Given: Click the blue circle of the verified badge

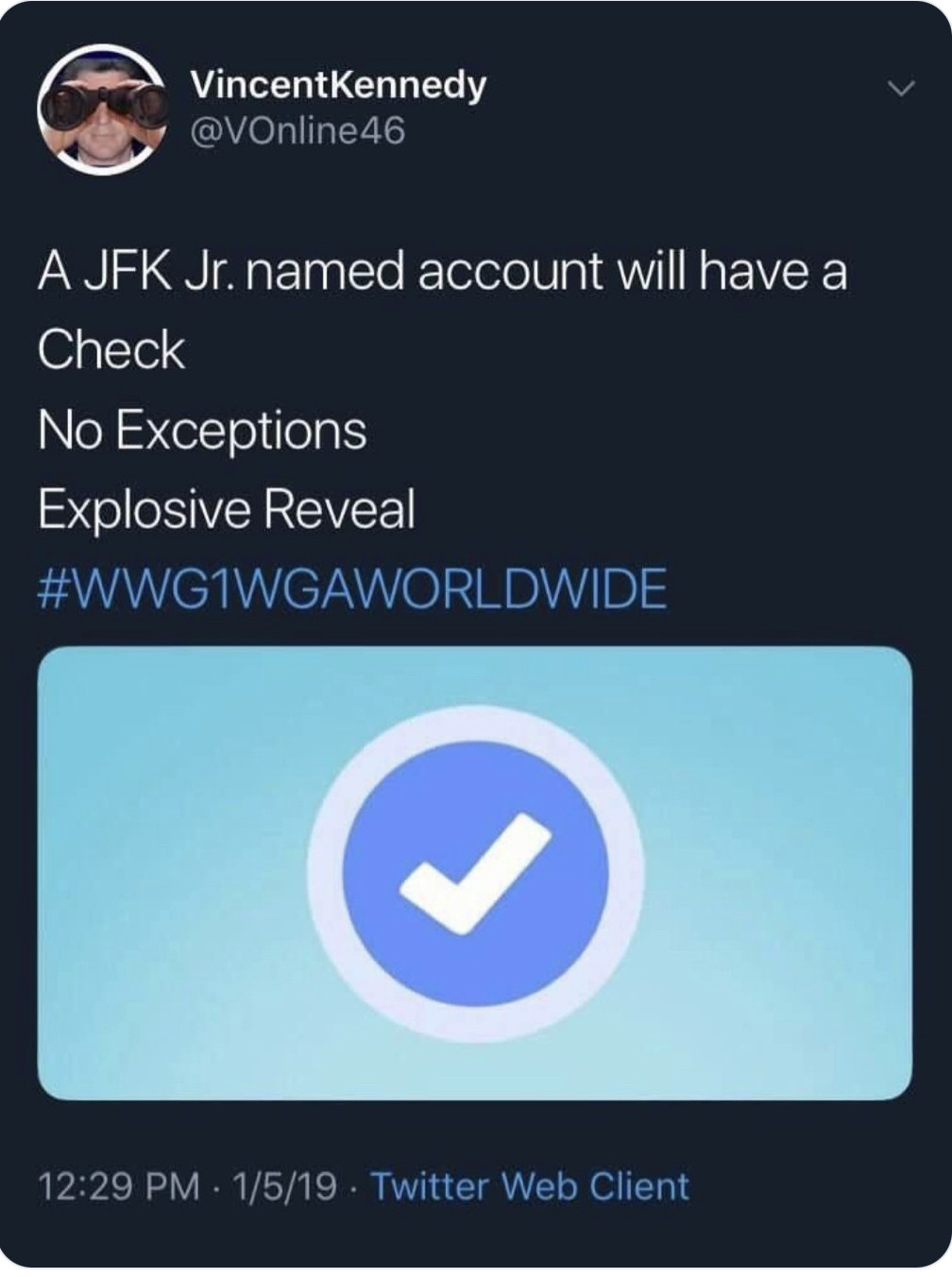Looking at the screenshot, I should click(x=475, y=873).
